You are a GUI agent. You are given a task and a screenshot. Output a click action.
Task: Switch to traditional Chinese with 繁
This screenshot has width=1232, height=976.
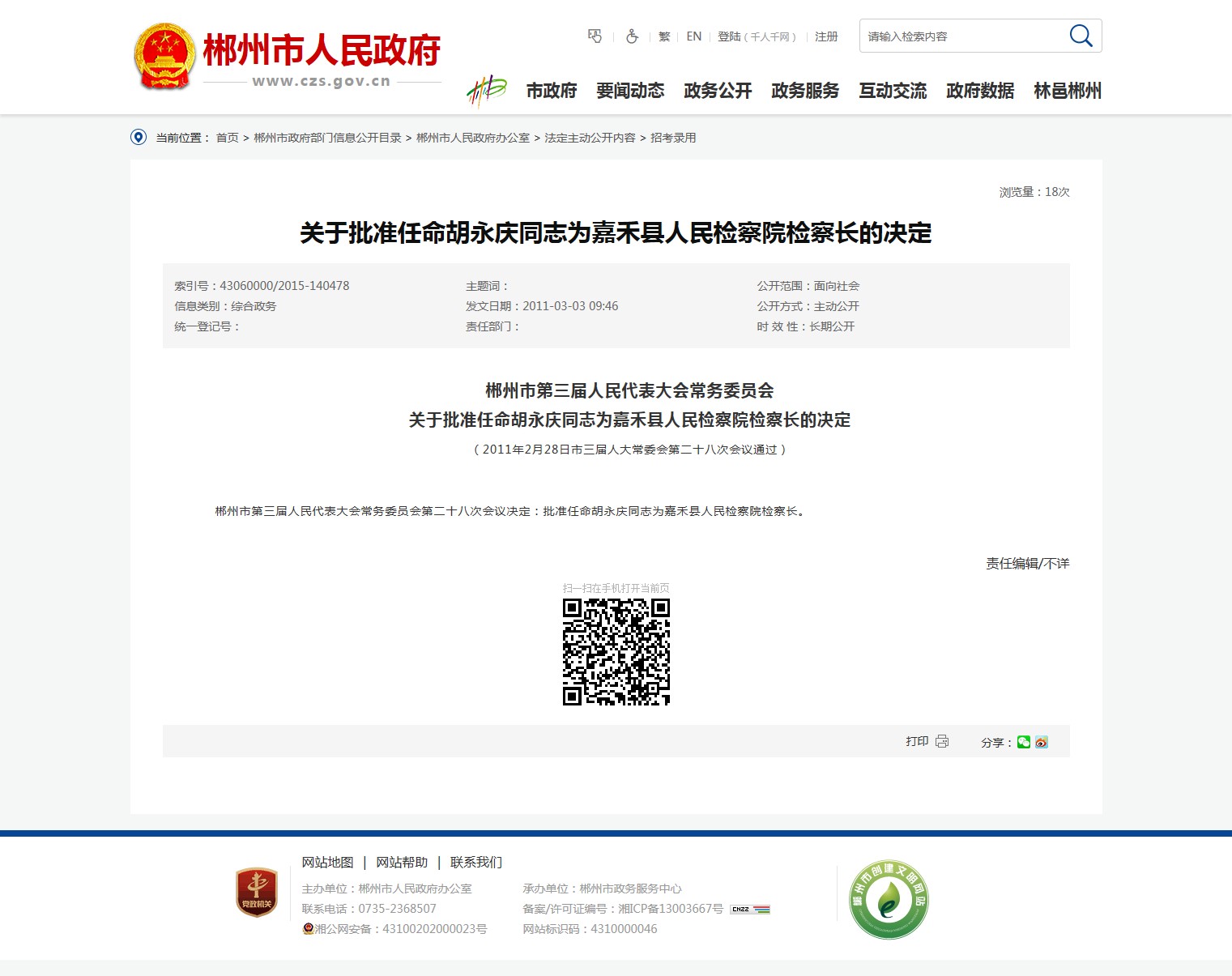pyautogui.click(x=664, y=36)
